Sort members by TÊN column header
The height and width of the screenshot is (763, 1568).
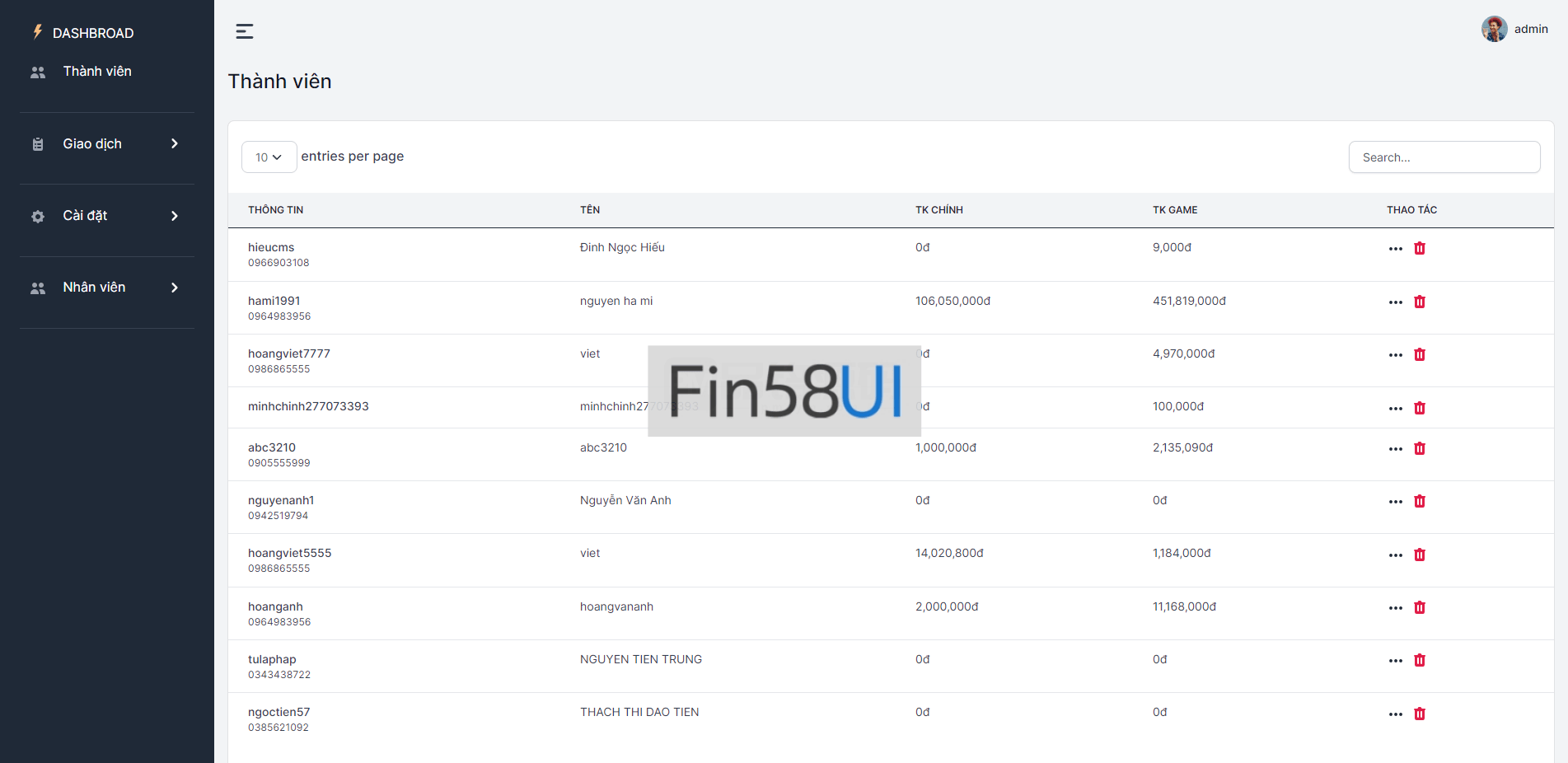click(590, 210)
